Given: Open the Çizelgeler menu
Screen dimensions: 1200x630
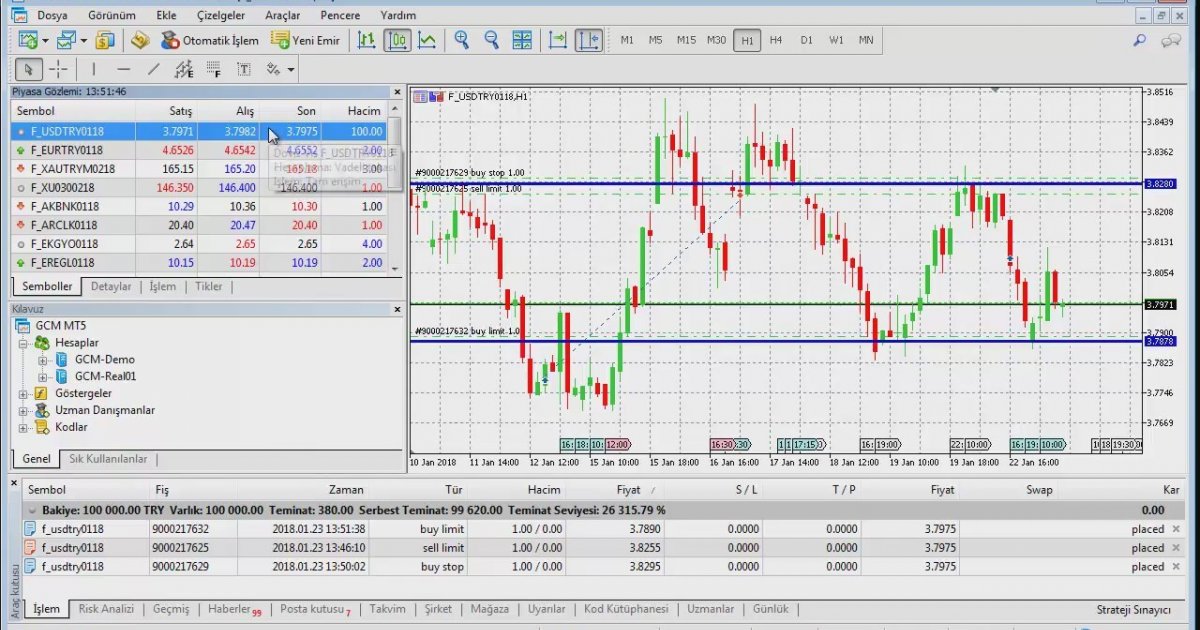Looking at the screenshot, I should pos(220,15).
